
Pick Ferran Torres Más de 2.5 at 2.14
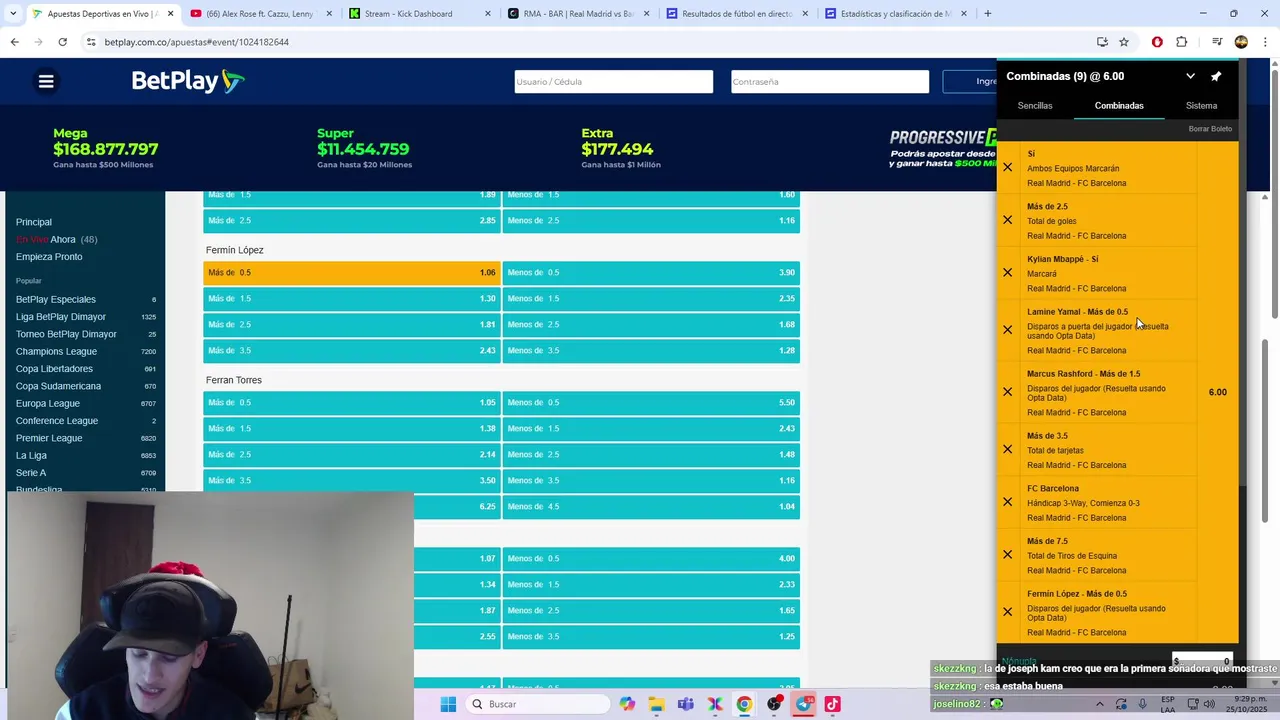pos(352,455)
